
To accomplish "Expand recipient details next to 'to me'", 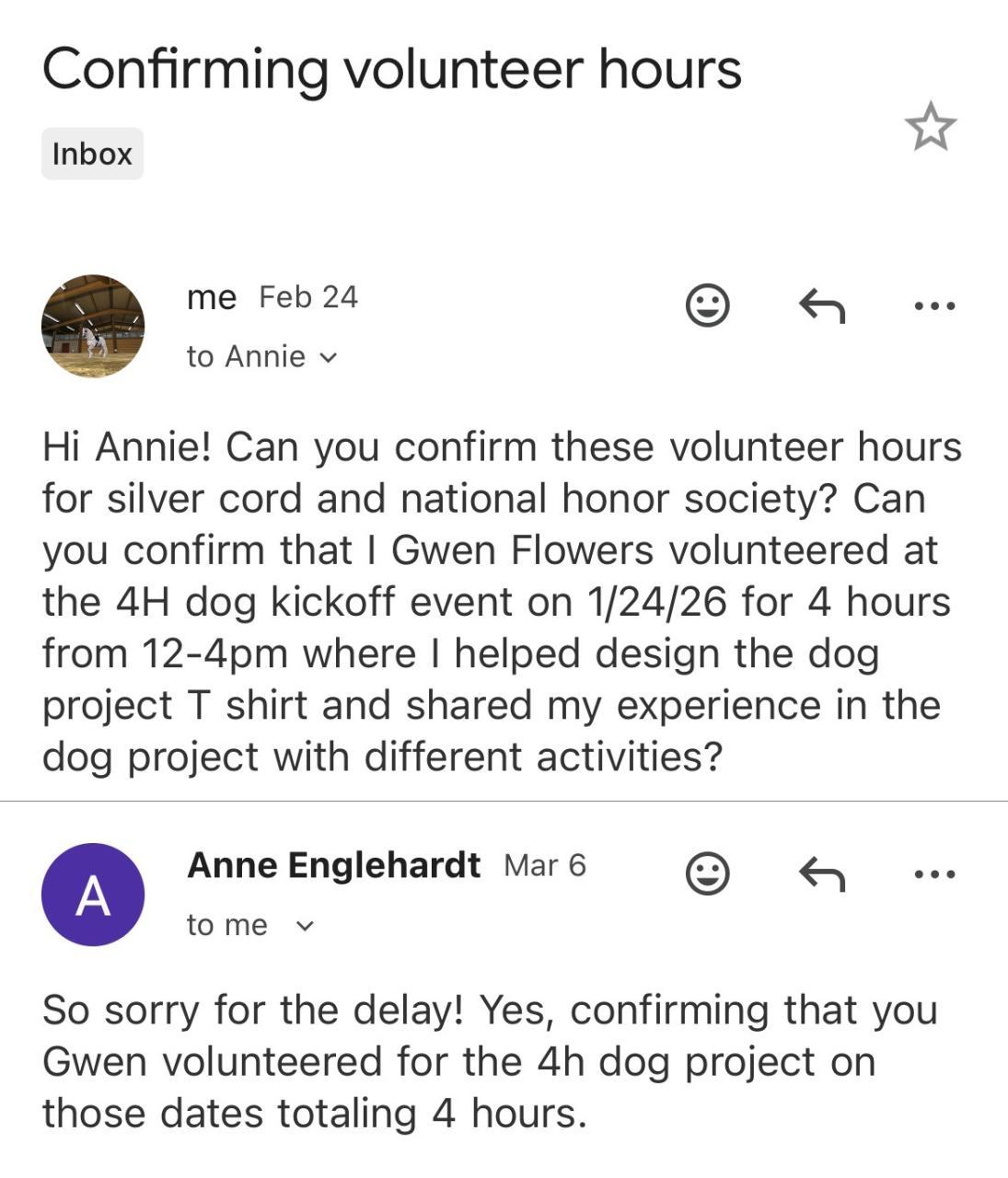I will pos(305,926).
